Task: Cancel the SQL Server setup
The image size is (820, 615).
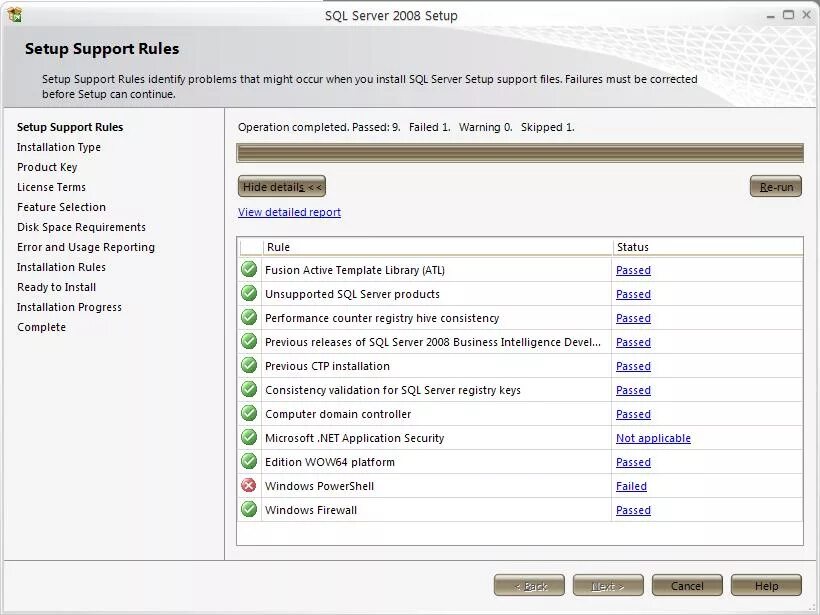Action: pos(687,585)
